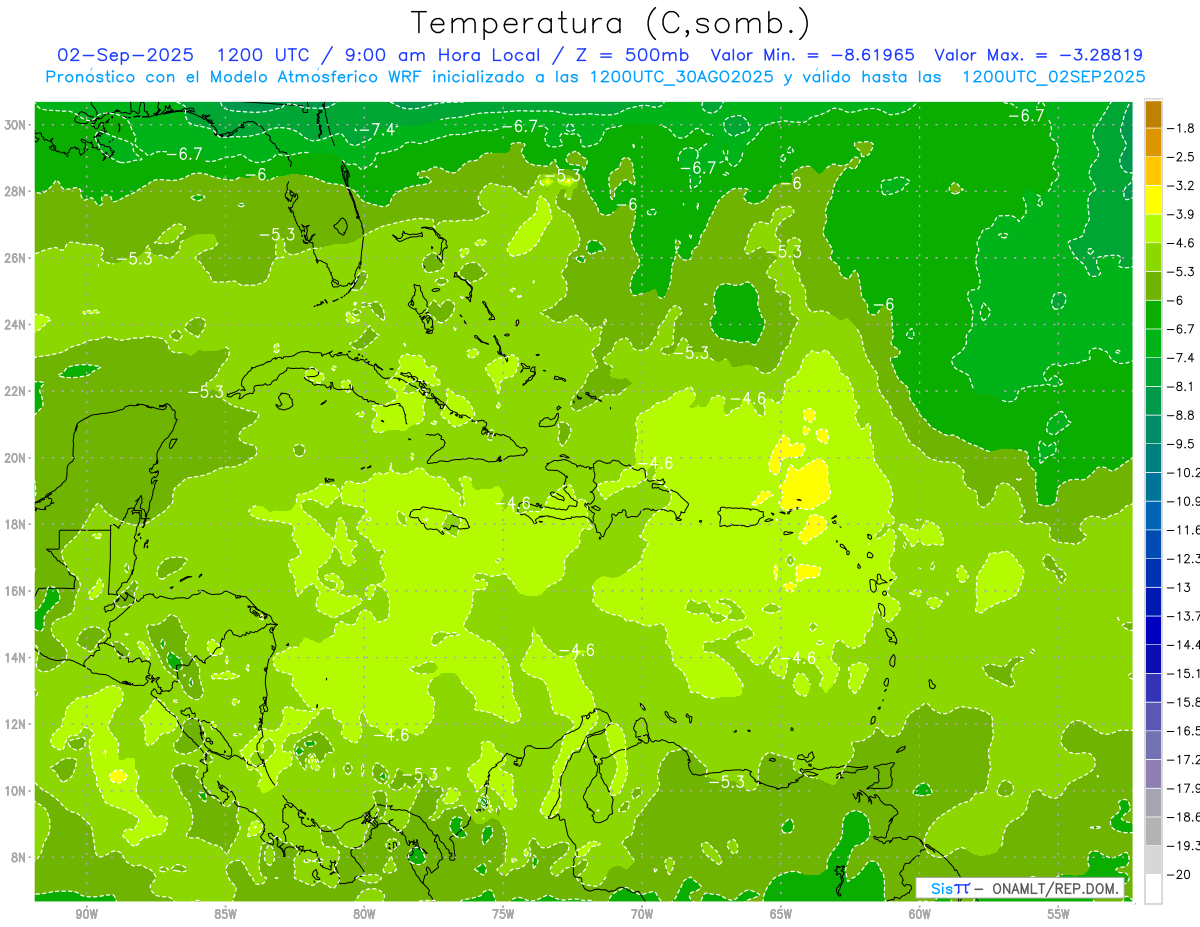This screenshot has height=927, width=1200.
Task: Click the title 'Temperatura (C,somb.)'
Action: 610,24
